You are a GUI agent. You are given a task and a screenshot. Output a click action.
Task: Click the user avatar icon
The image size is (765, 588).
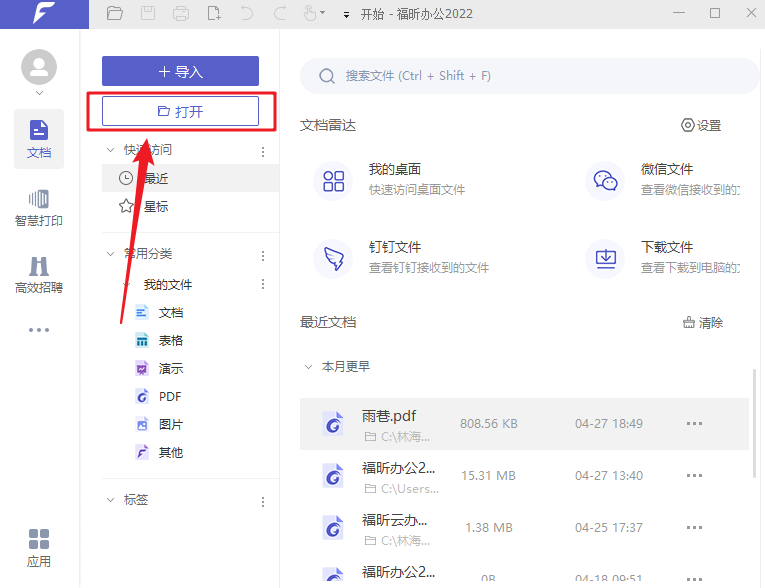pos(39,67)
